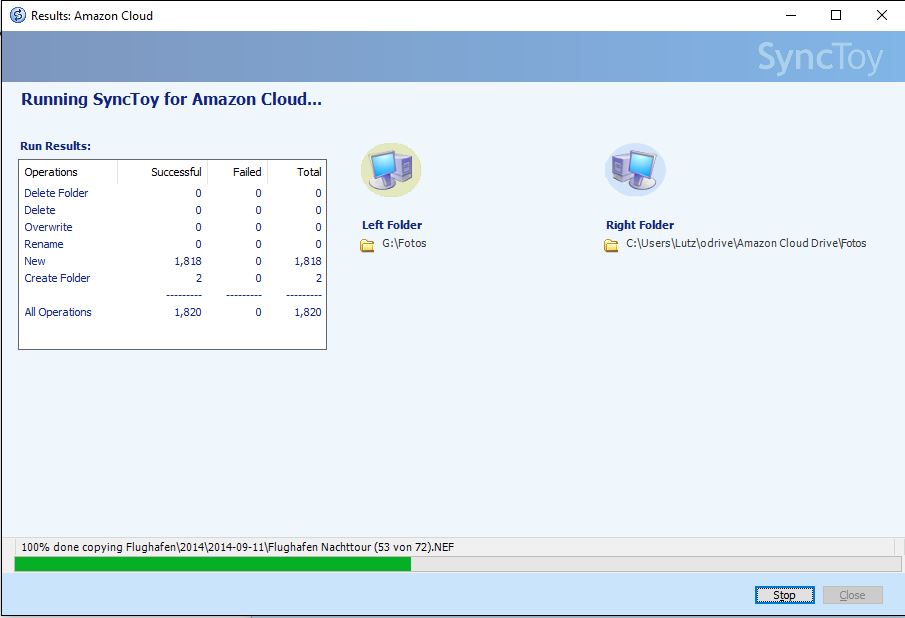
Task: Click the Right Folder computer icon
Action: pos(635,170)
